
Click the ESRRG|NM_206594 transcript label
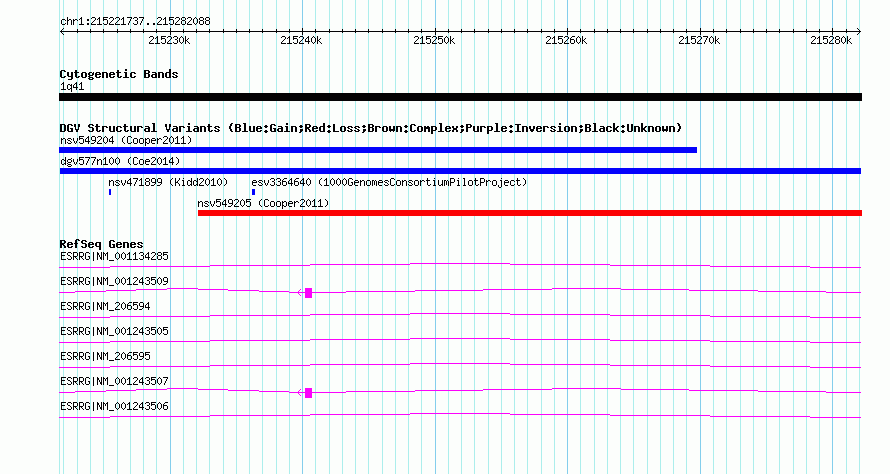105,307
